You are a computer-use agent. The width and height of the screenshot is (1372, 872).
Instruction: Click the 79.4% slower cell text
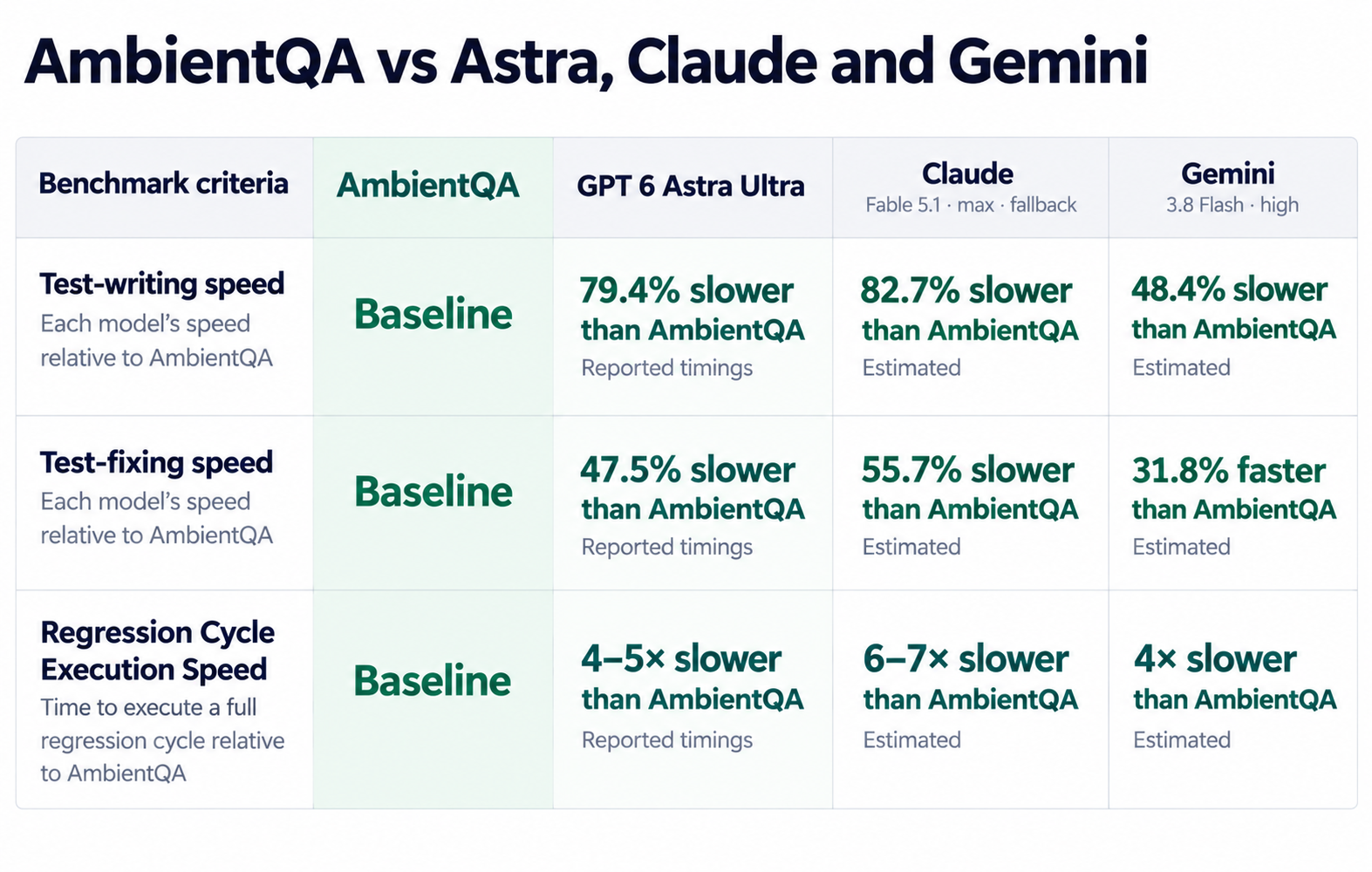tap(687, 290)
